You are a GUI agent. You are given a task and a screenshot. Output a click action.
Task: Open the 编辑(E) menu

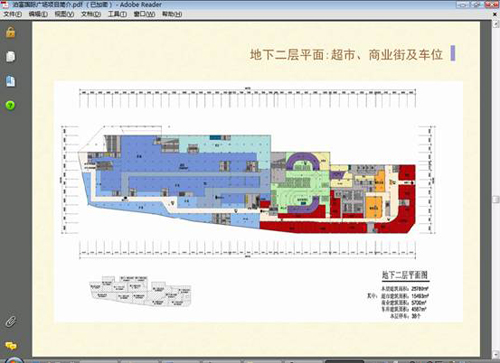point(38,14)
